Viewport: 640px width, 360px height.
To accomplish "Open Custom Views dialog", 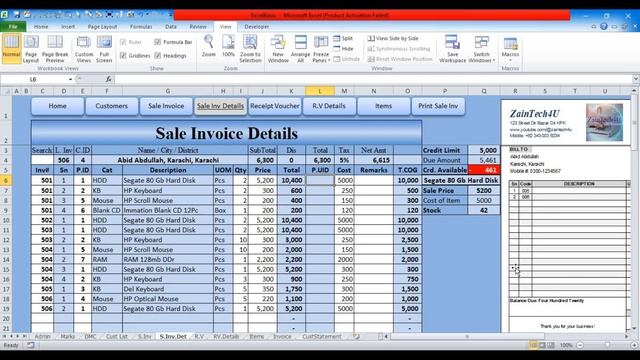I will [84, 49].
